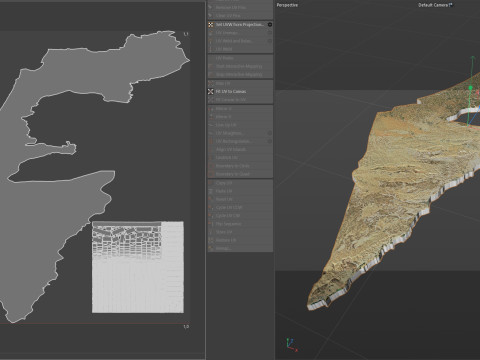Click the '1,1' UV corner label

pos(186,34)
